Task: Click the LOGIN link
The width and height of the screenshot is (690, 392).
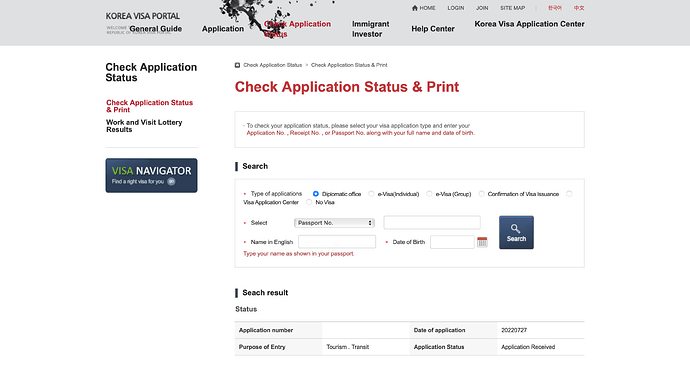Action: [455, 8]
